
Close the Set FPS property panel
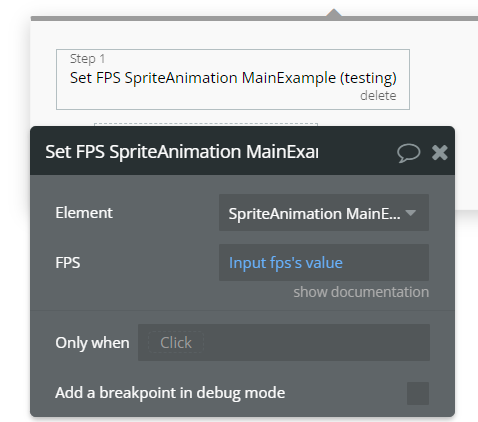pos(440,153)
